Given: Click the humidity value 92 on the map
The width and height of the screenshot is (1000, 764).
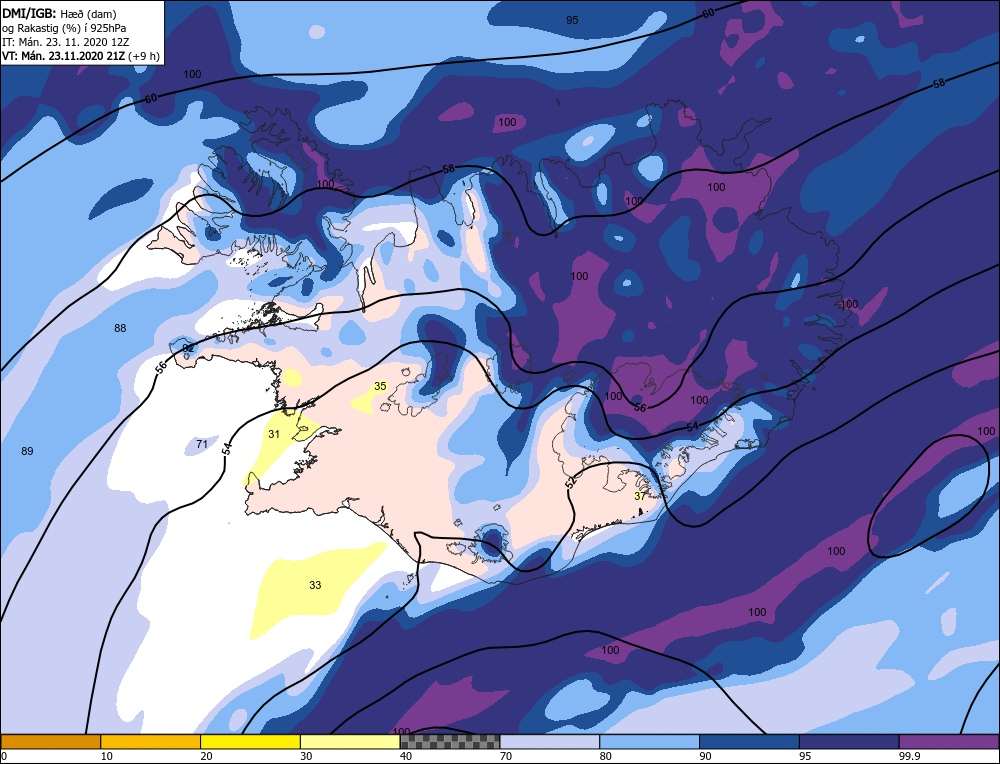Looking at the screenshot, I should pos(188,348).
